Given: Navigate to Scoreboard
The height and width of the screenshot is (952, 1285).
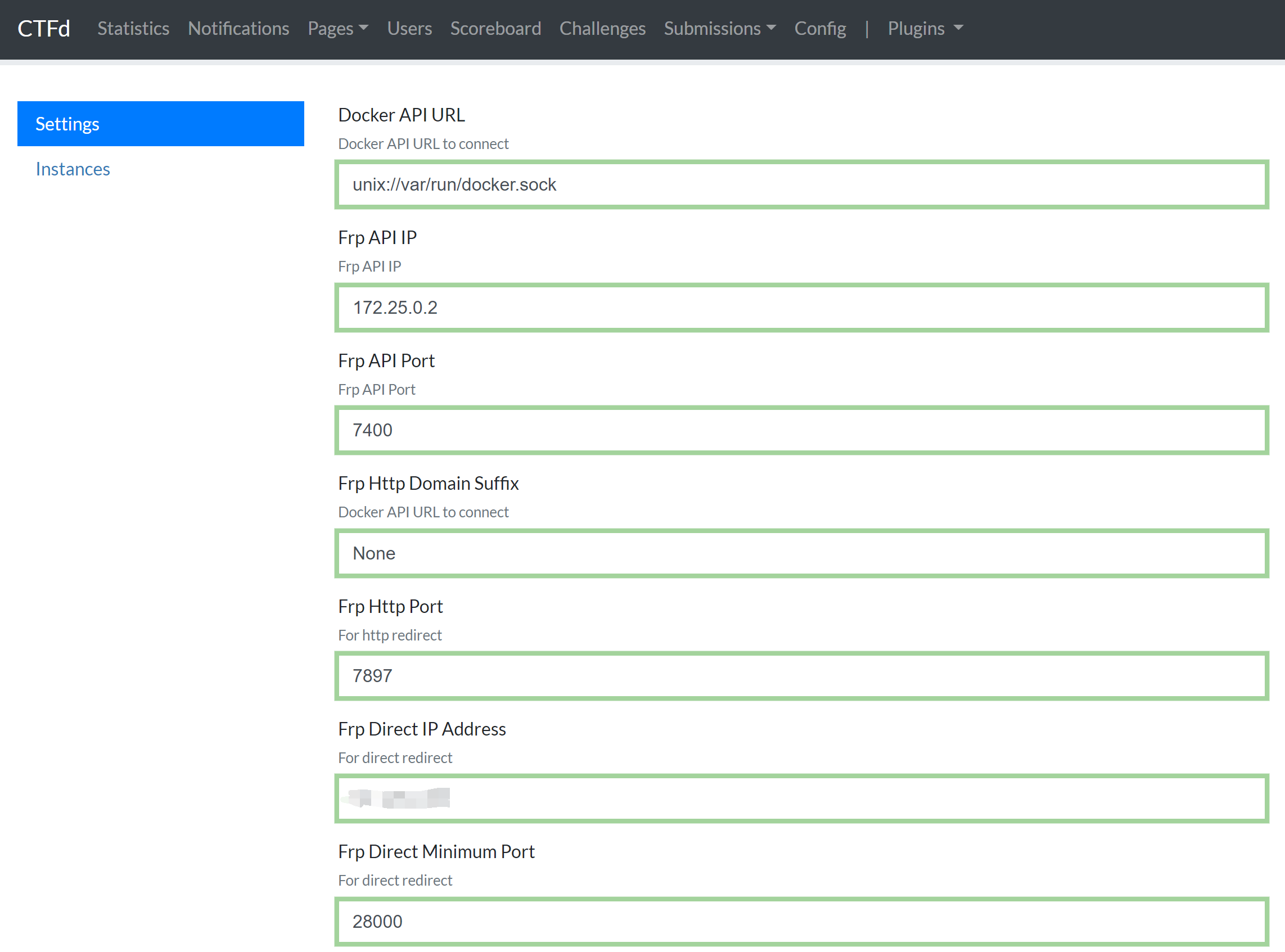Looking at the screenshot, I should [495, 28].
